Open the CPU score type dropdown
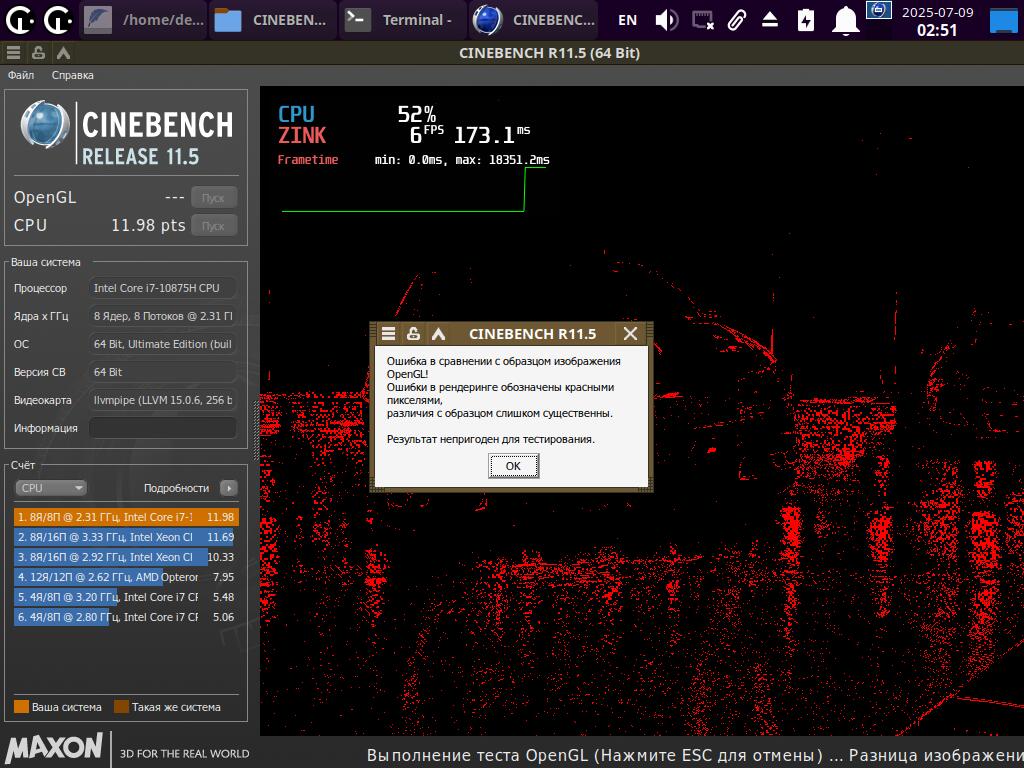This screenshot has width=1024, height=768. pos(51,488)
